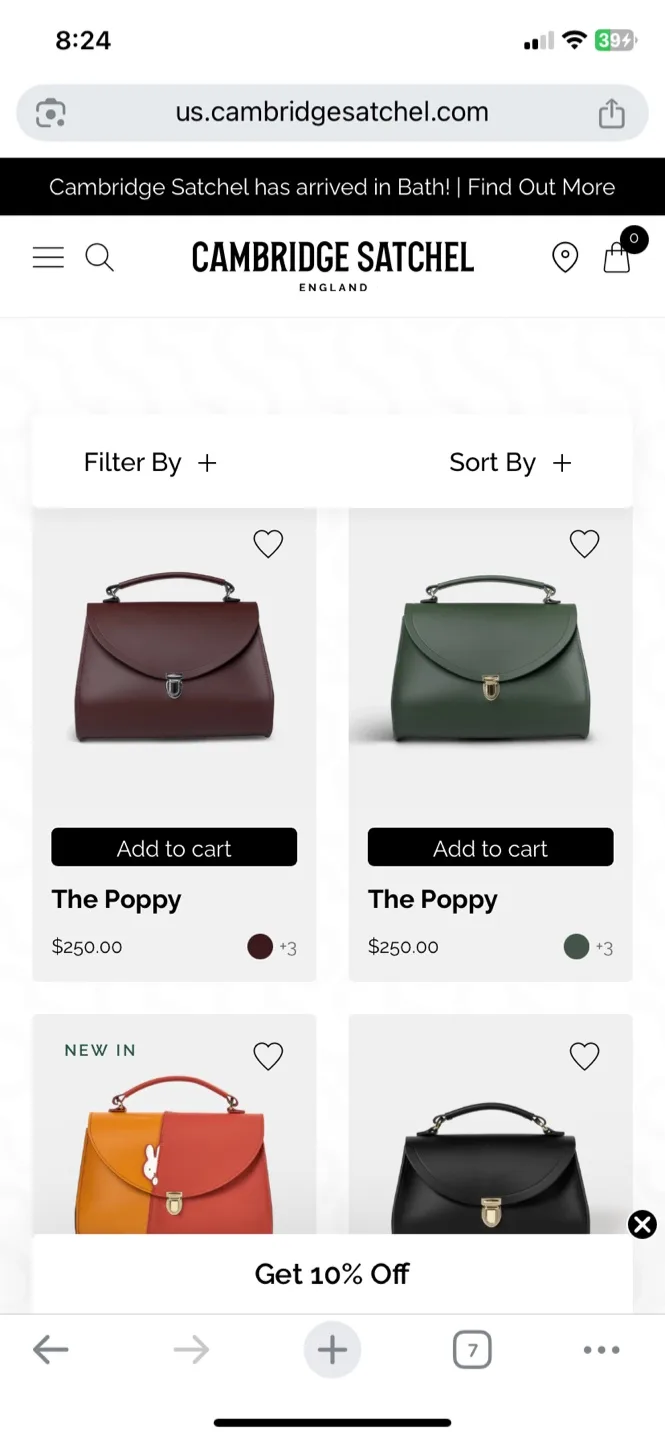Favorite the orange Poppy with the heart toggle
Image resolution: width=665 pixels, height=1440 pixels.
pos(268,1055)
